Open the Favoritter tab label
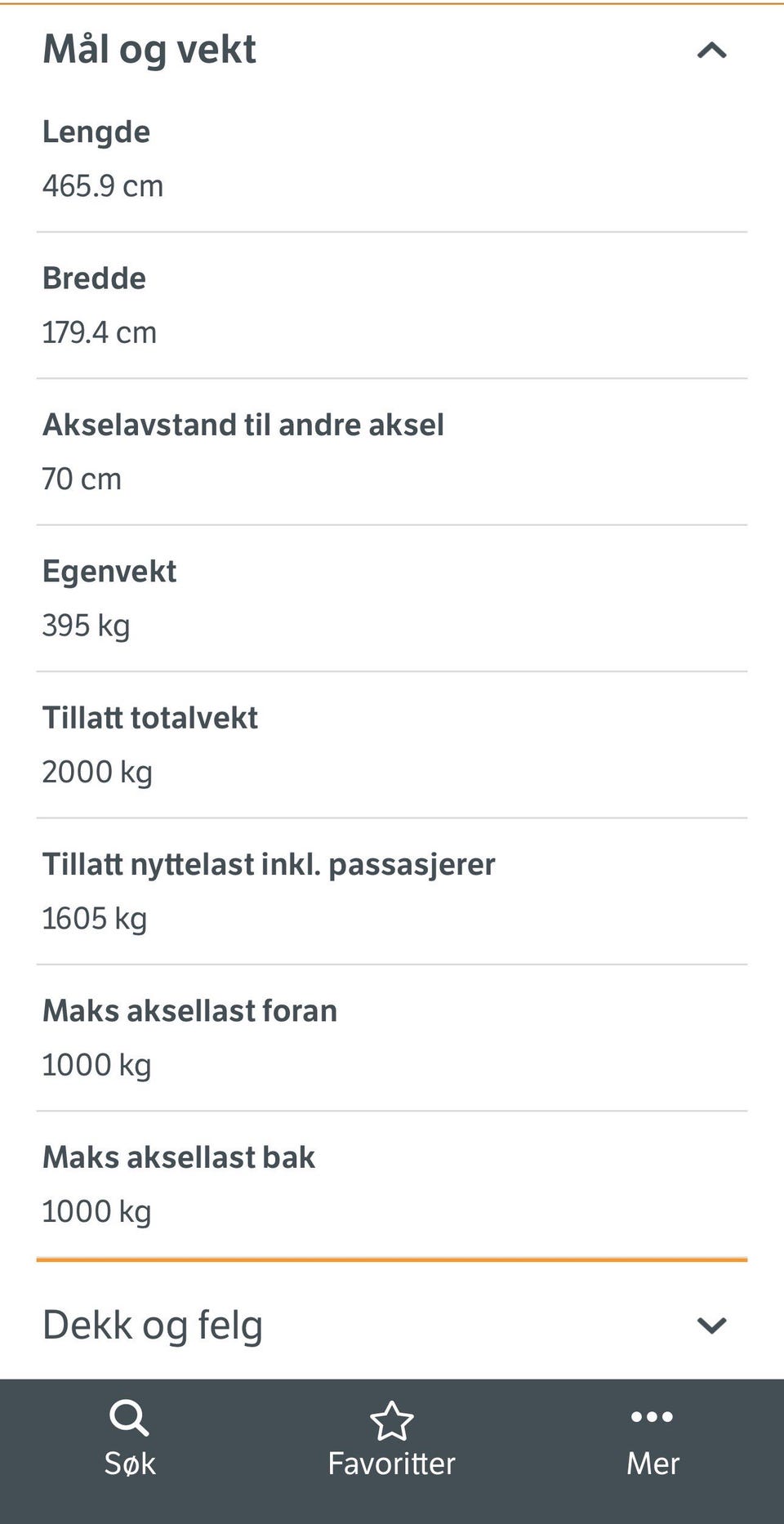The width and height of the screenshot is (784, 1524). tap(392, 1464)
